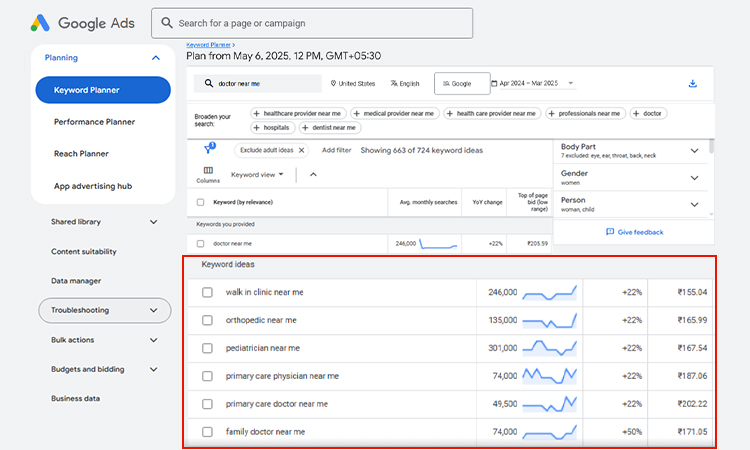Open Business data
The width and height of the screenshot is (750, 450).
pyautogui.click(x=76, y=398)
